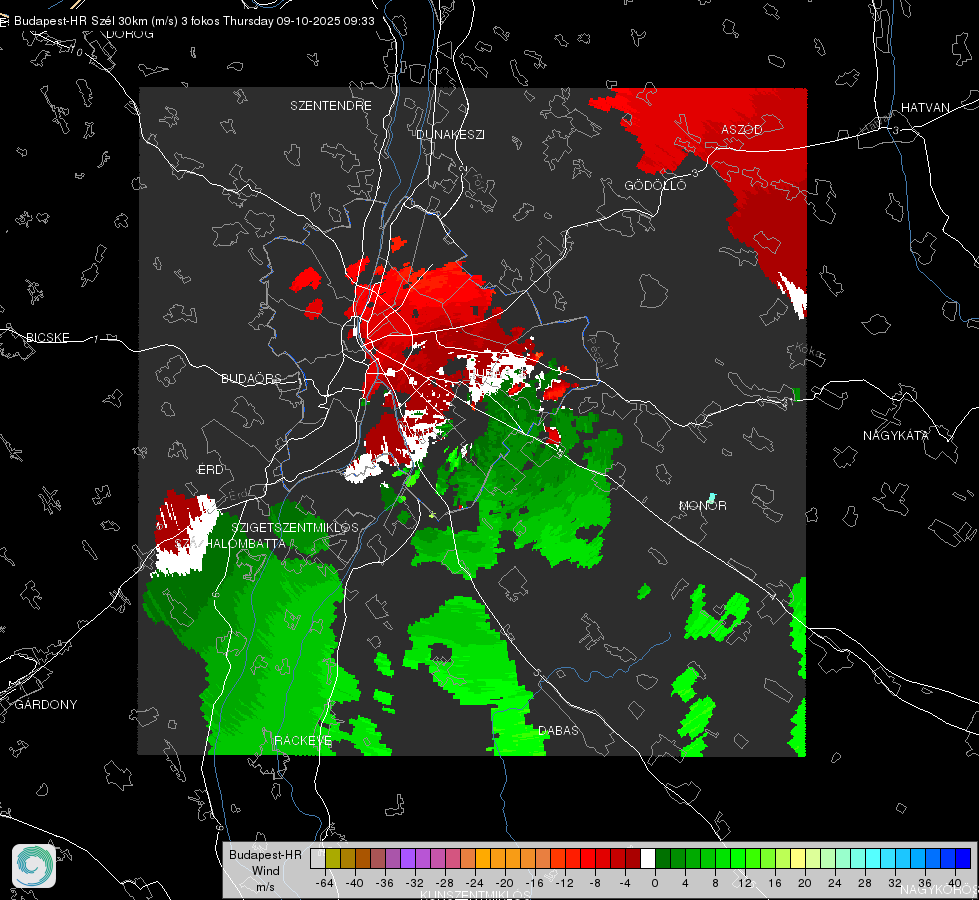
Task: Select the DABAS town label
Action: 558,730
